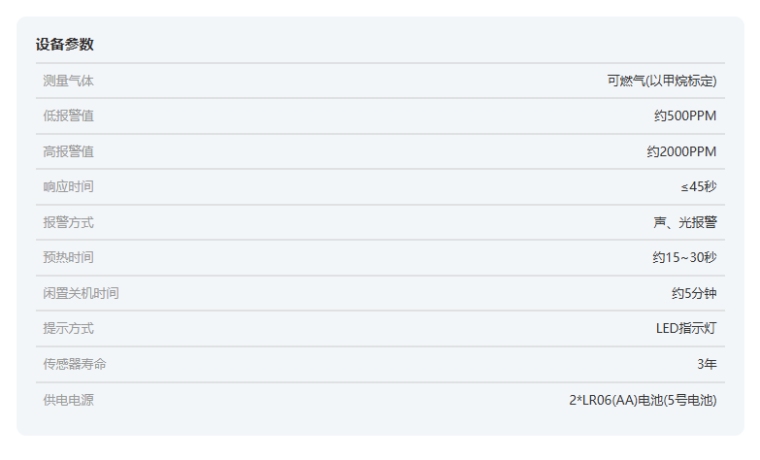Screen dimensions: 760x460
Task: Click the 传感器寿命 label
Action: pos(68,365)
